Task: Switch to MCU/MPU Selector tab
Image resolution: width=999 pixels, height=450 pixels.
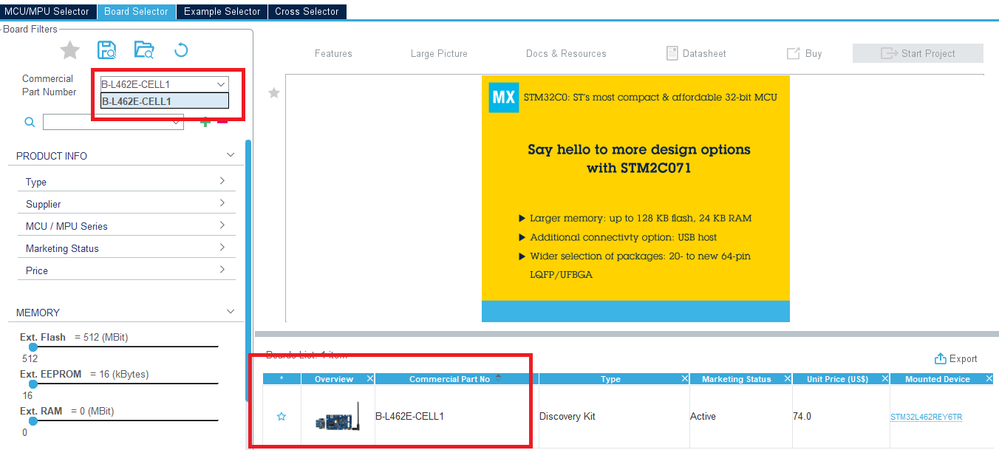Action: [47, 11]
